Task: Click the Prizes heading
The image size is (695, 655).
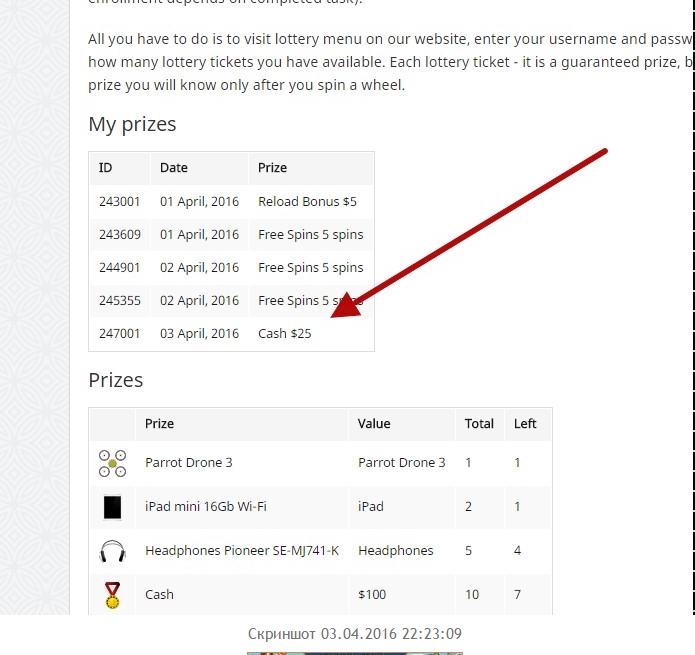Action: click(116, 380)
